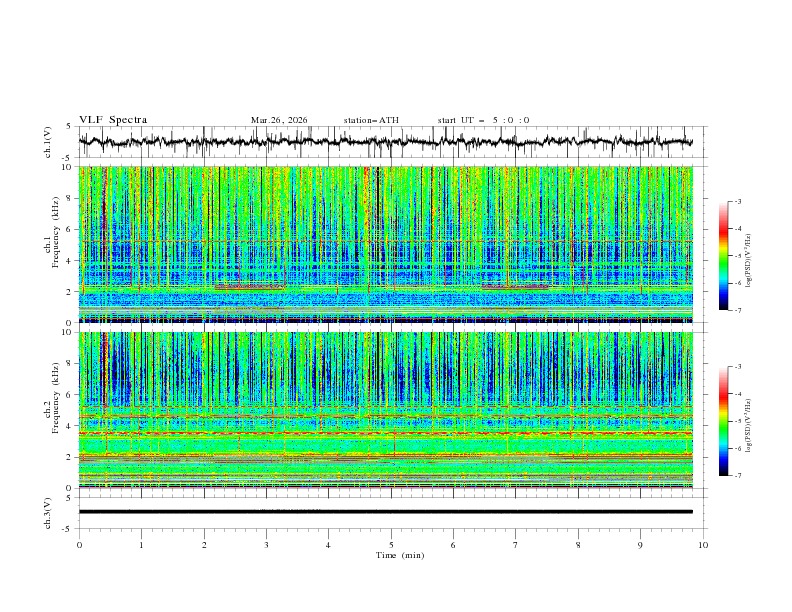
Task: Click the ch.1 PSD color scale bar
Action: [724, 256]
